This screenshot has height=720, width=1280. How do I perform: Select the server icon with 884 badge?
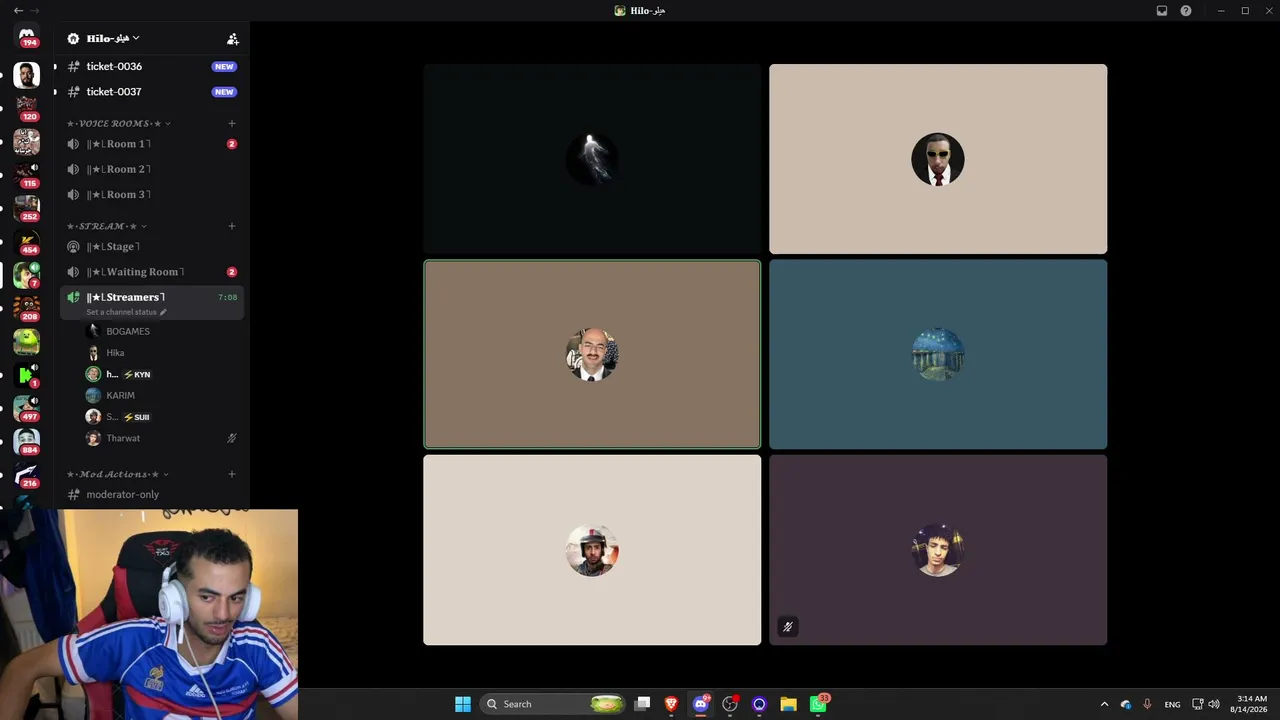tap(27, 442)
